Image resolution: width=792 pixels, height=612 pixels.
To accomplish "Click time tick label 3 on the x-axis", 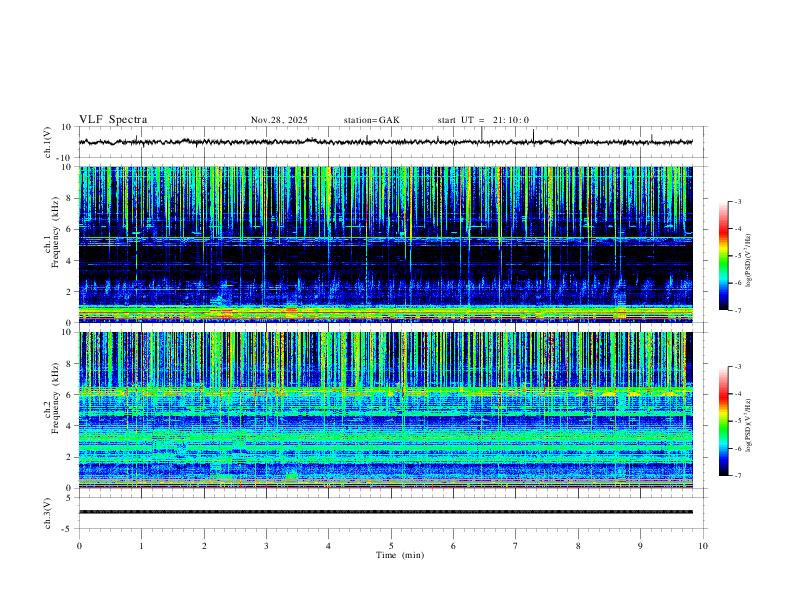I will point(266,546).
